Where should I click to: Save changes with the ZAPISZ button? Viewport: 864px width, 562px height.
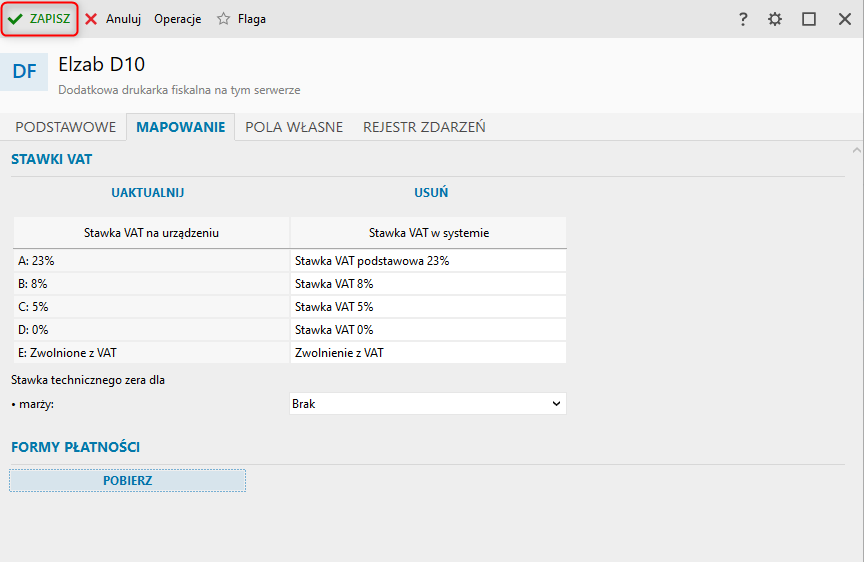pyautogui.click(x=39, y=19)
